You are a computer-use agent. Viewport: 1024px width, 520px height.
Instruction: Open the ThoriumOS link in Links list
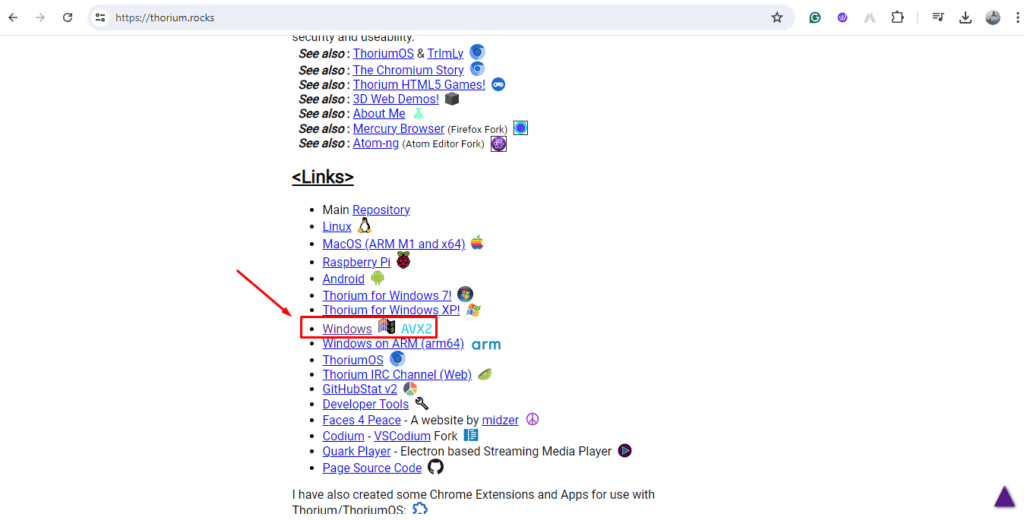(353, 360)
